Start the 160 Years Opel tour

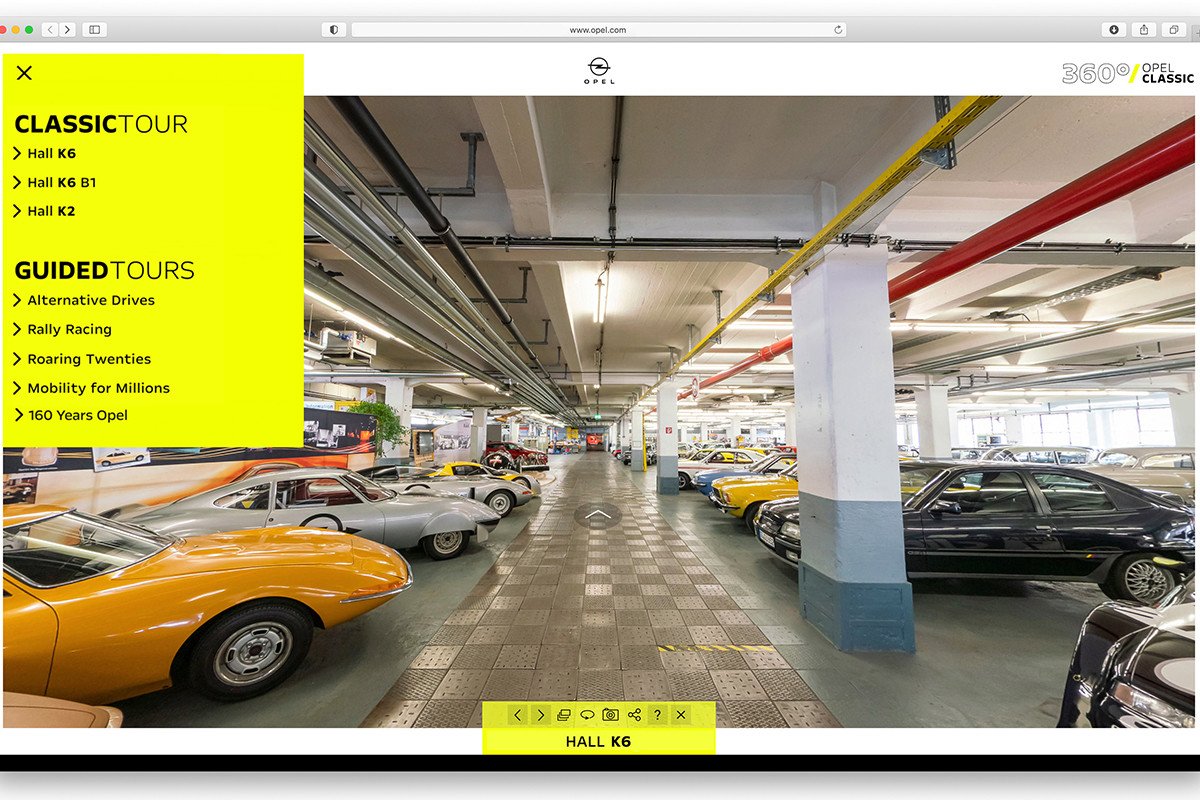pos(71,415)
